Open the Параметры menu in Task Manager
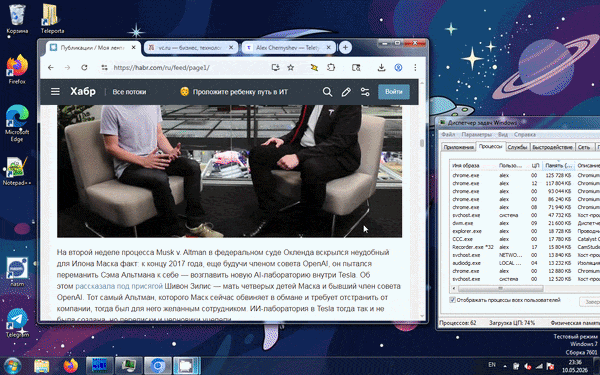This screenshot has height=375, width=600. pyautogui.click(x=476, y=134)
